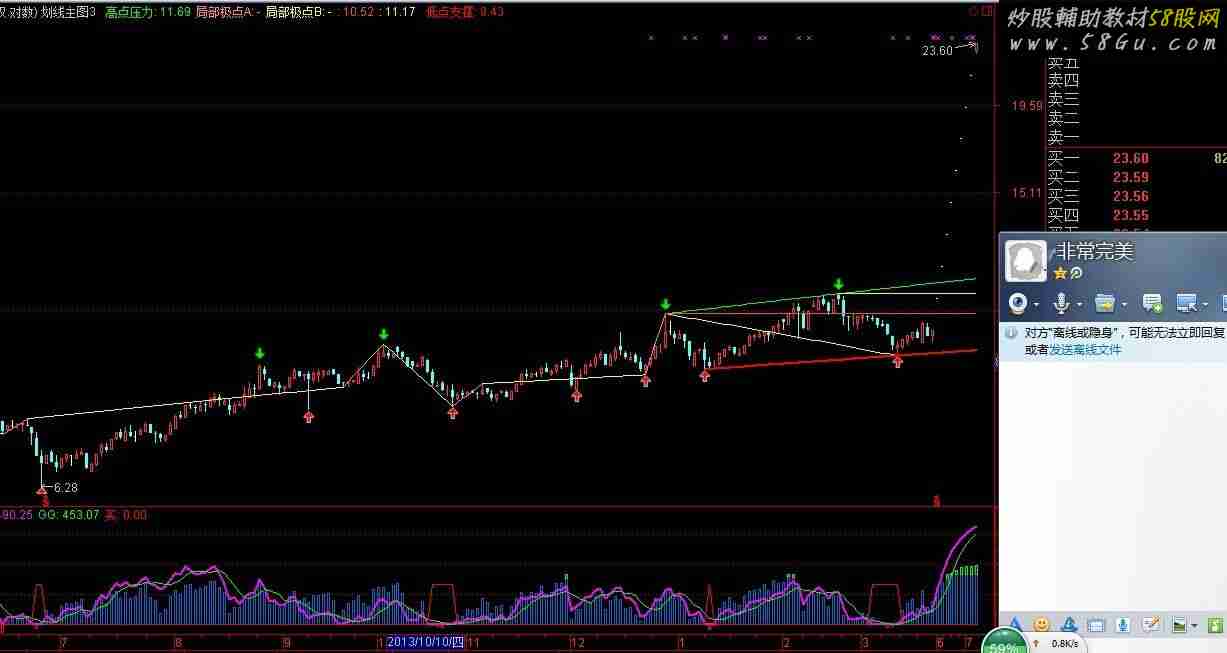Open the send picture dropdown arrow
The width and height of the screenshot is (1227, 653).
[x=1195, y=626]
